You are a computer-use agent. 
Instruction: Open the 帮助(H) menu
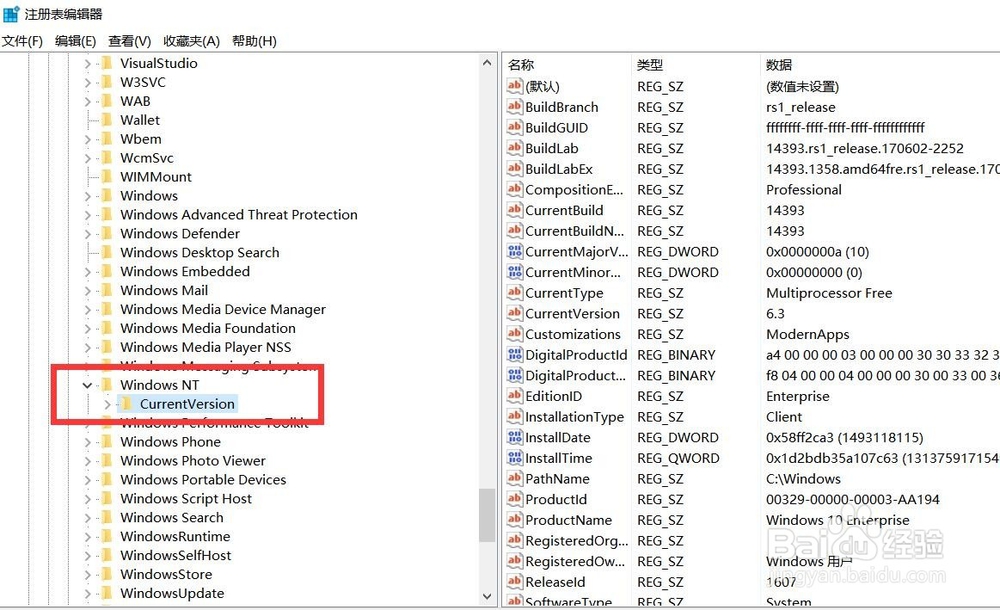point(254,41)
